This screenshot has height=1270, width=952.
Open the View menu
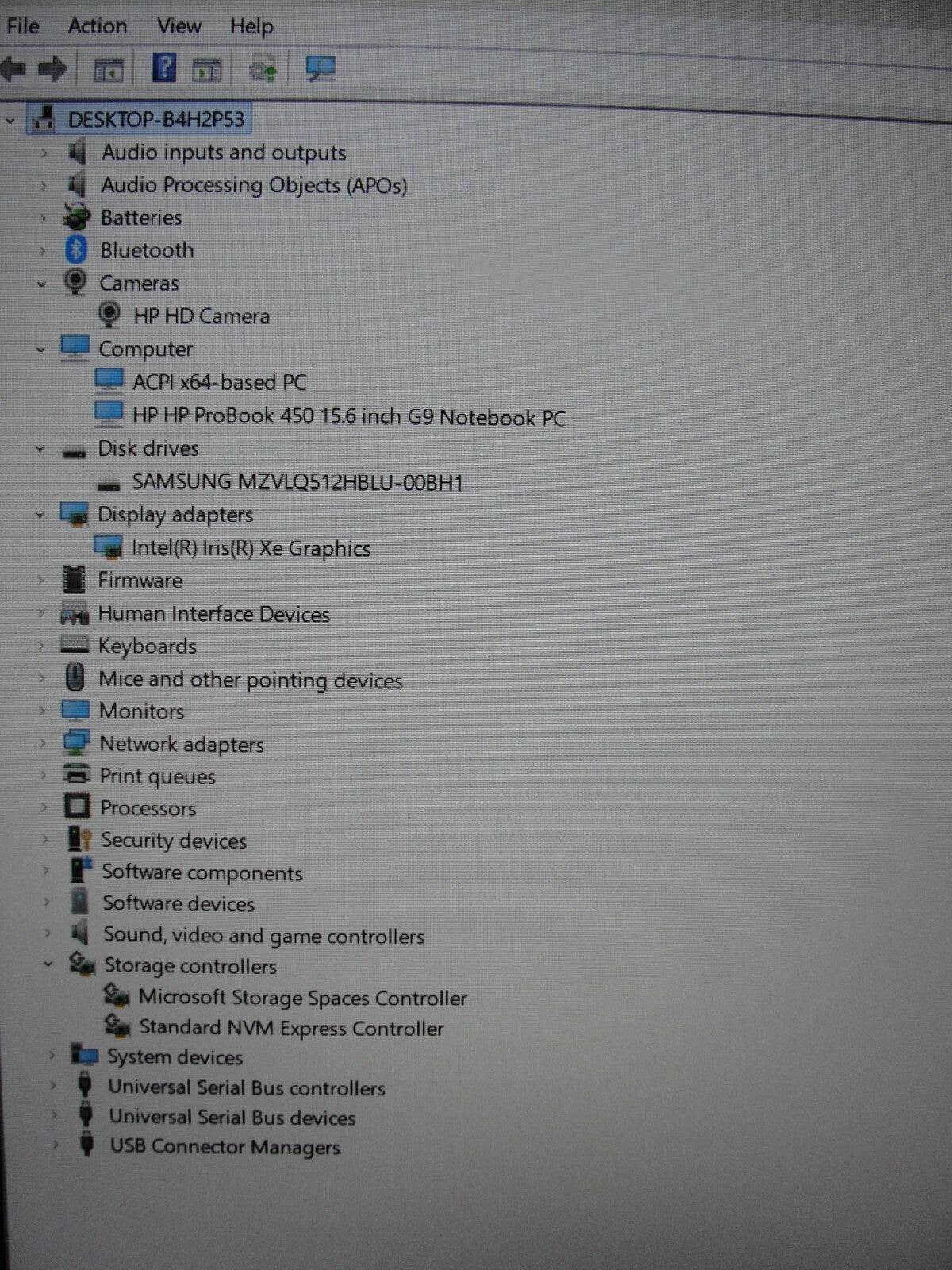click(178, 26)
